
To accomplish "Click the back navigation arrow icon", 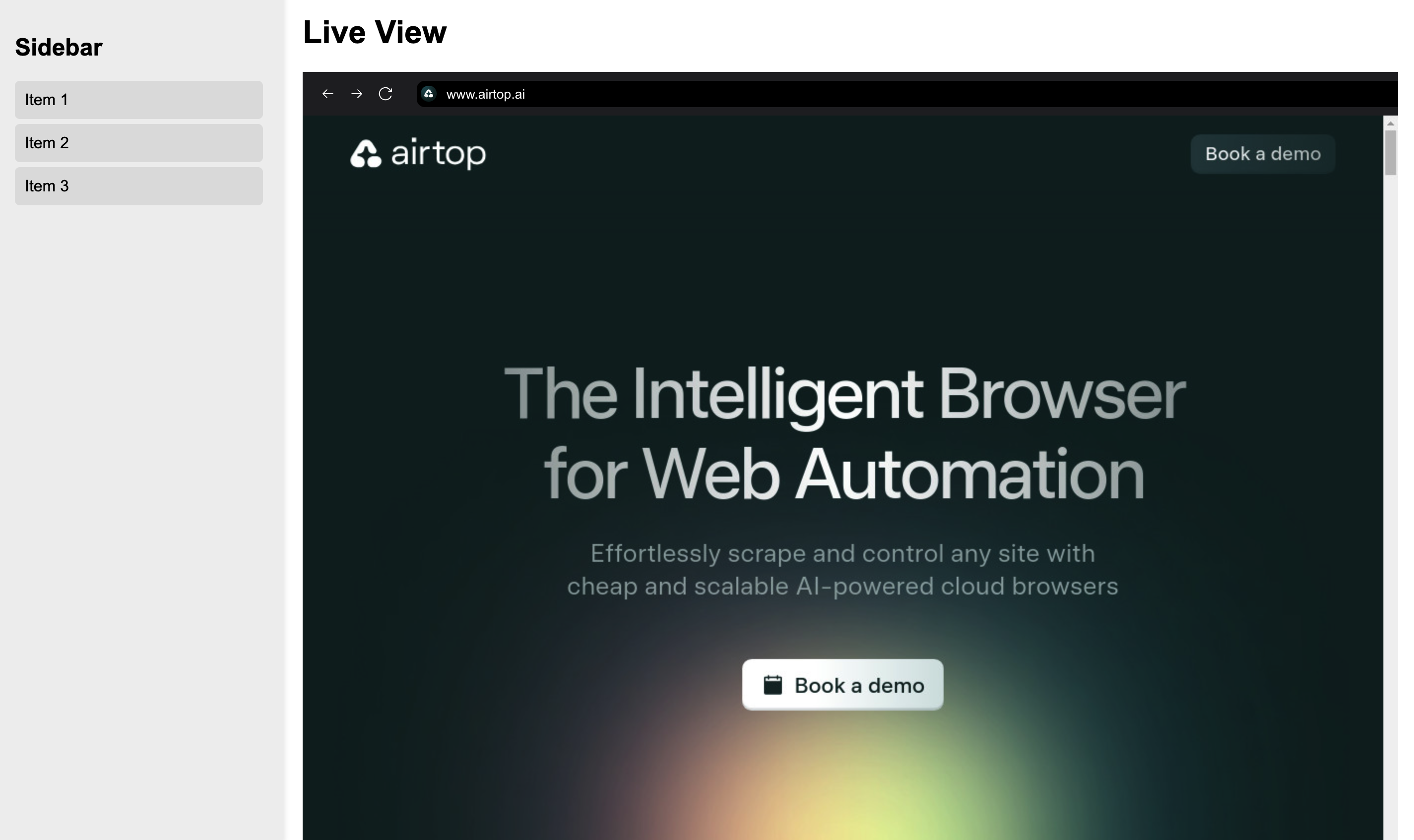I will tap(327, 94).
